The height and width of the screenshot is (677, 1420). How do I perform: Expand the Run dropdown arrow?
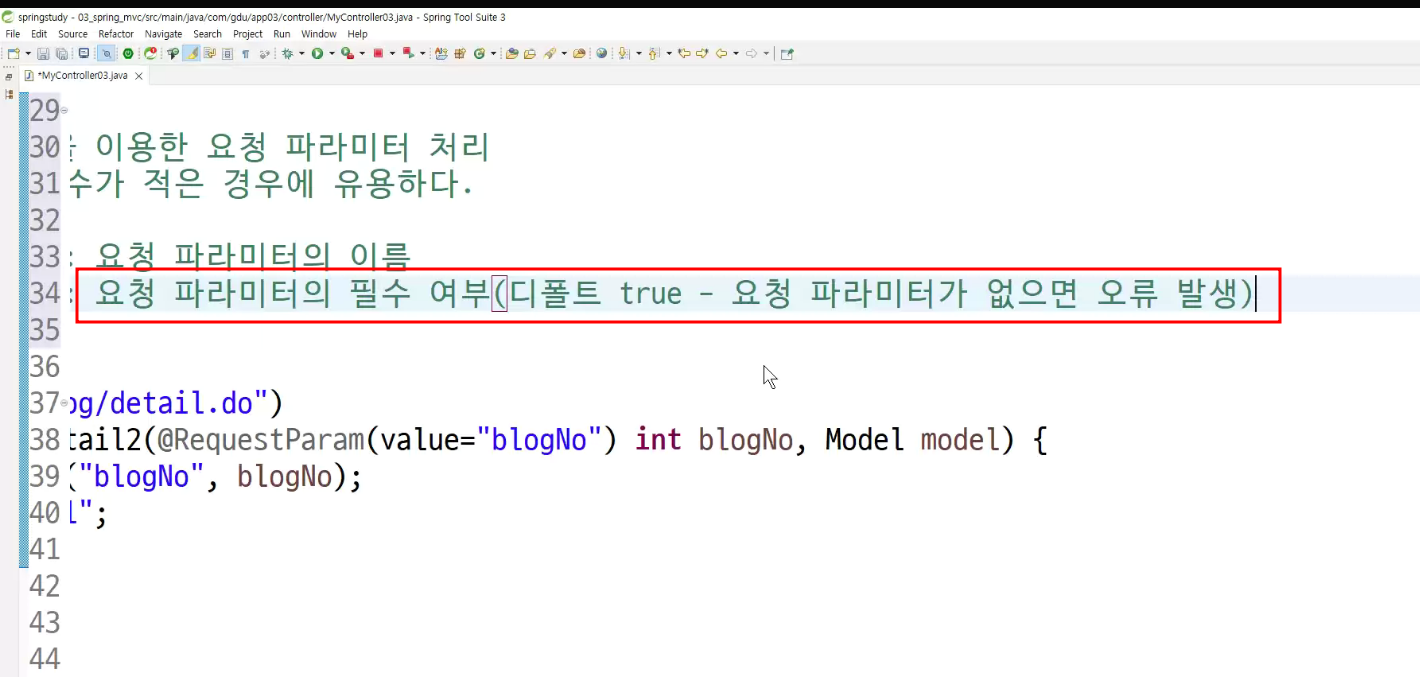332,54
